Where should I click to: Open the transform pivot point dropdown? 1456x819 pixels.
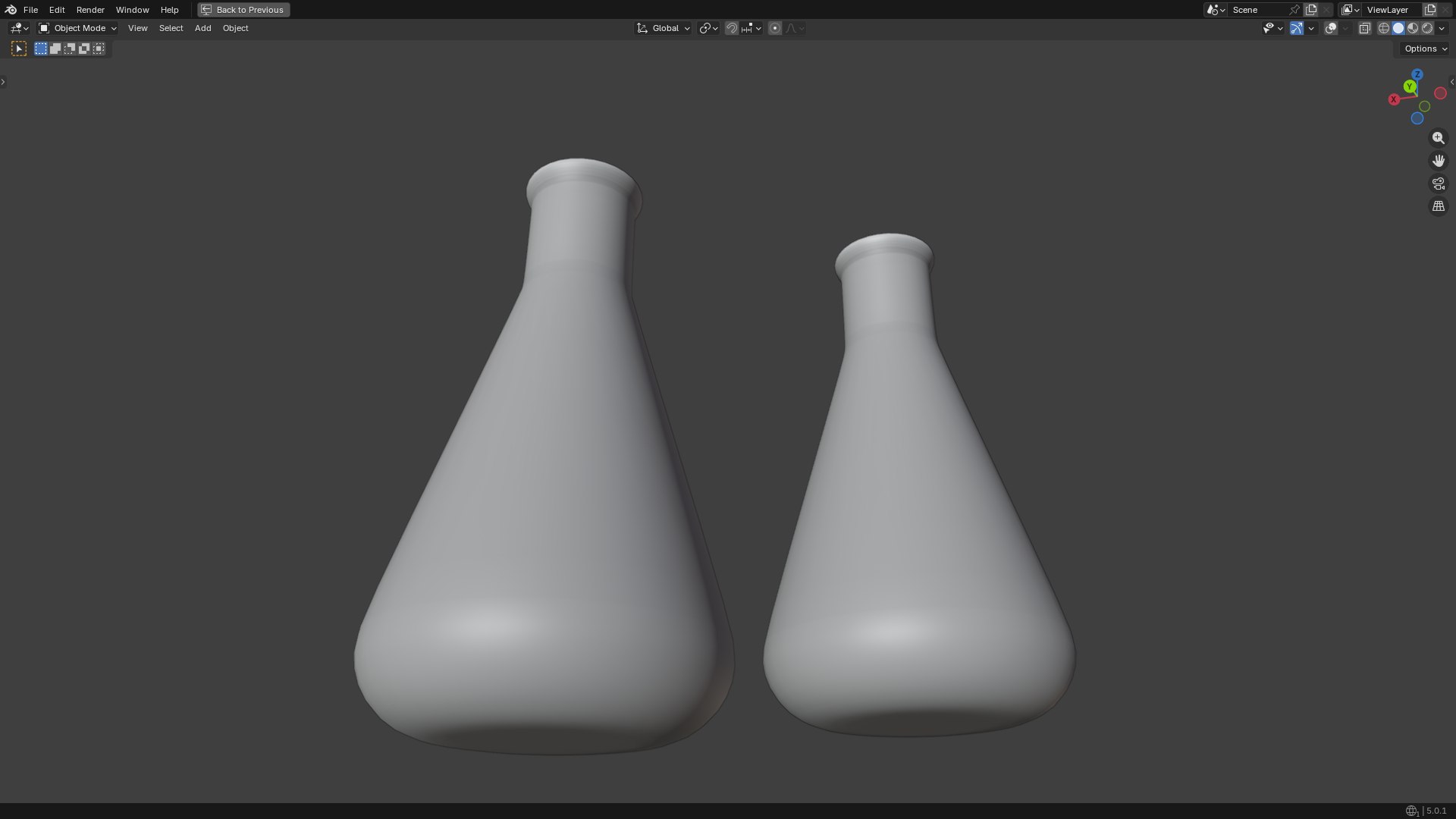pos(708,28)
